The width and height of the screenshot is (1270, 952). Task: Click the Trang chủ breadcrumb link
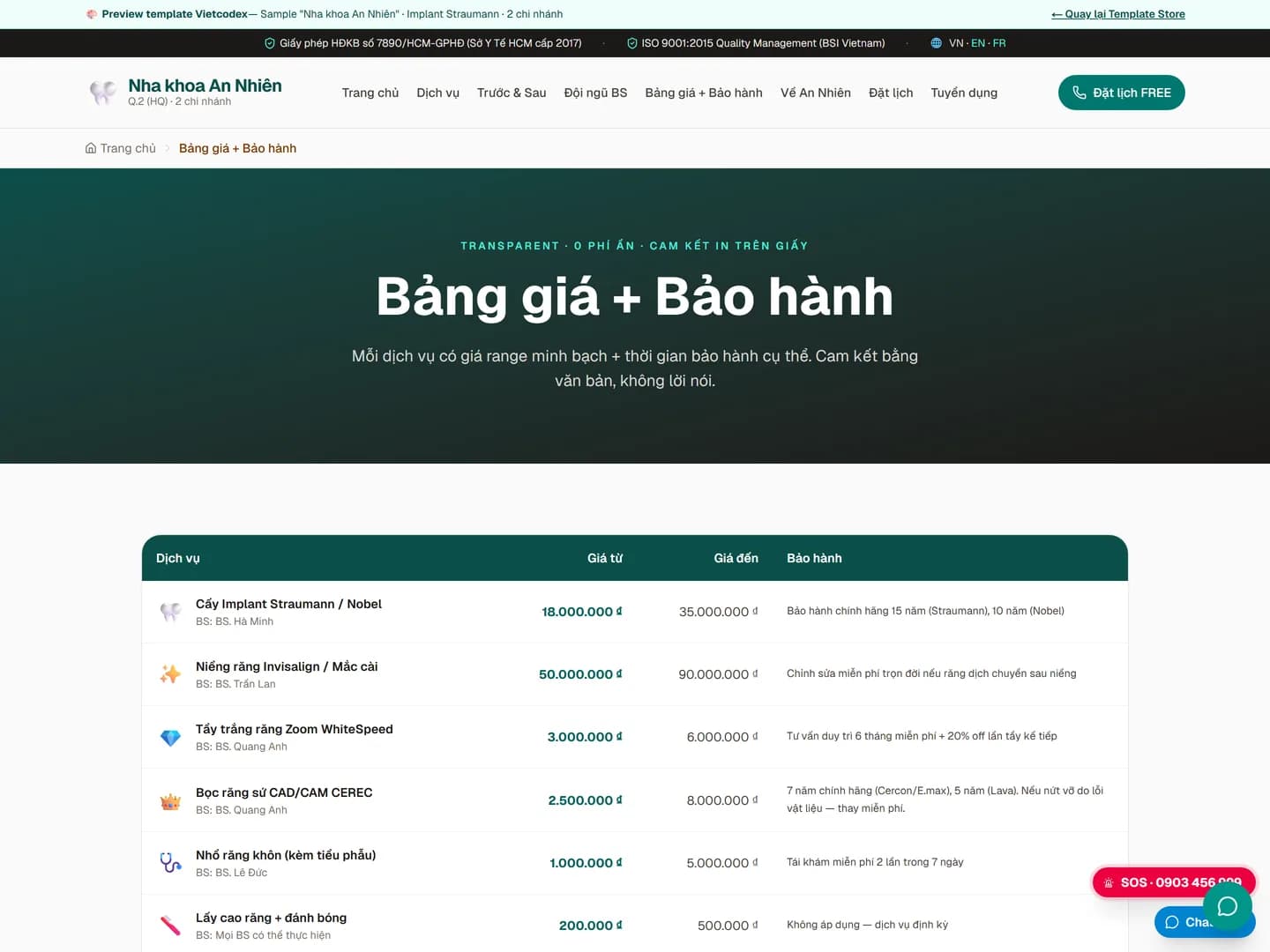(128, 148)
